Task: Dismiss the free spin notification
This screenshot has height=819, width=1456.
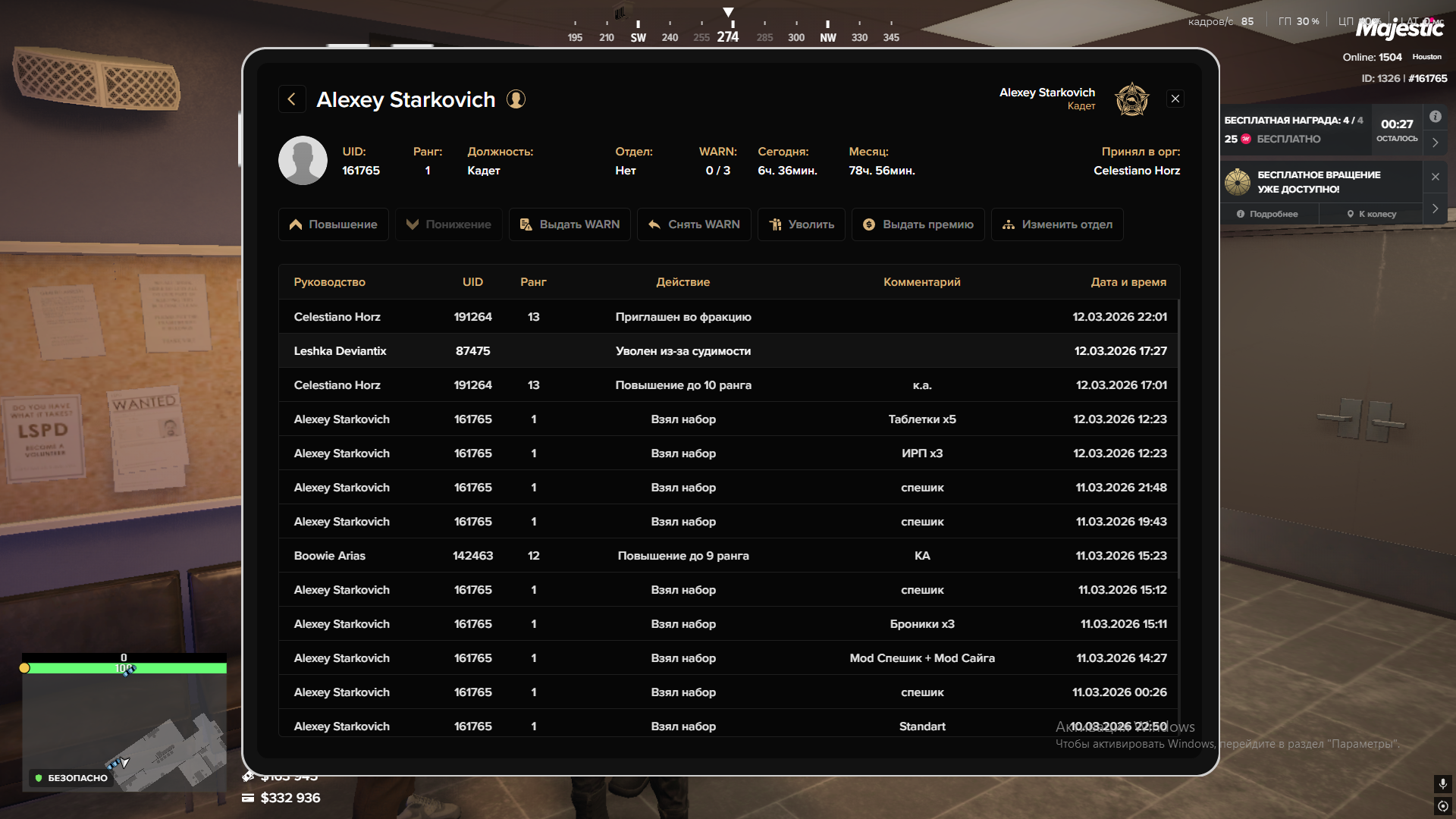Action: [x=1435, y=177]
